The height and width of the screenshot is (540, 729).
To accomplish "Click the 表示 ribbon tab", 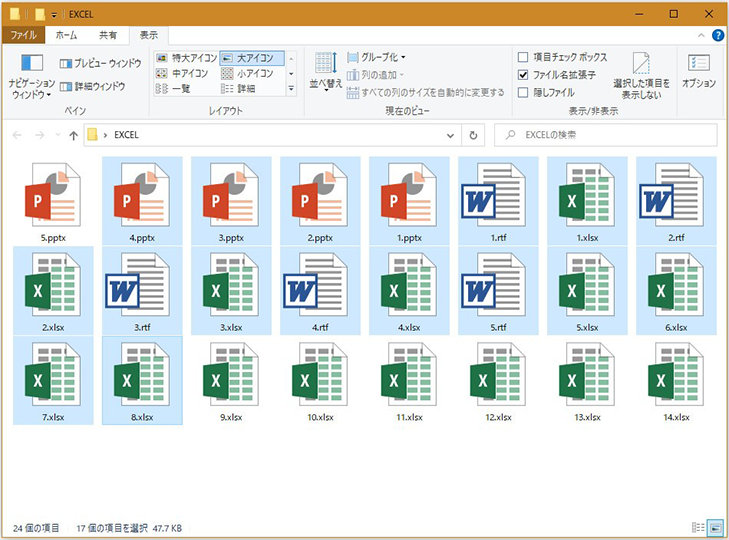I will click(x=149, y=35).
